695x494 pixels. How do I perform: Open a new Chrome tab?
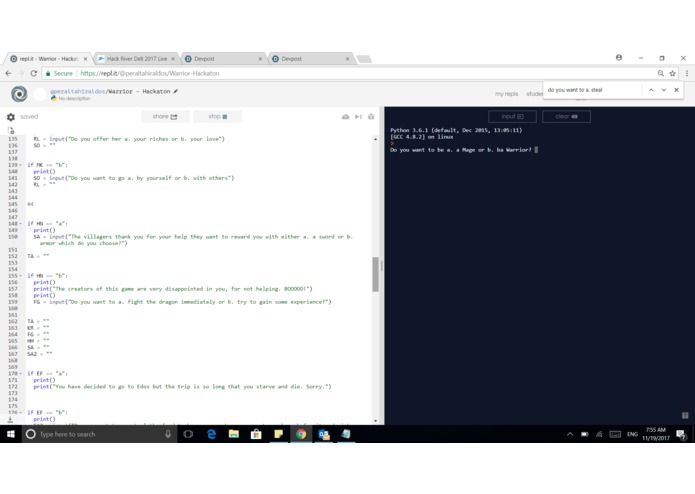click(x=364, y=59)
